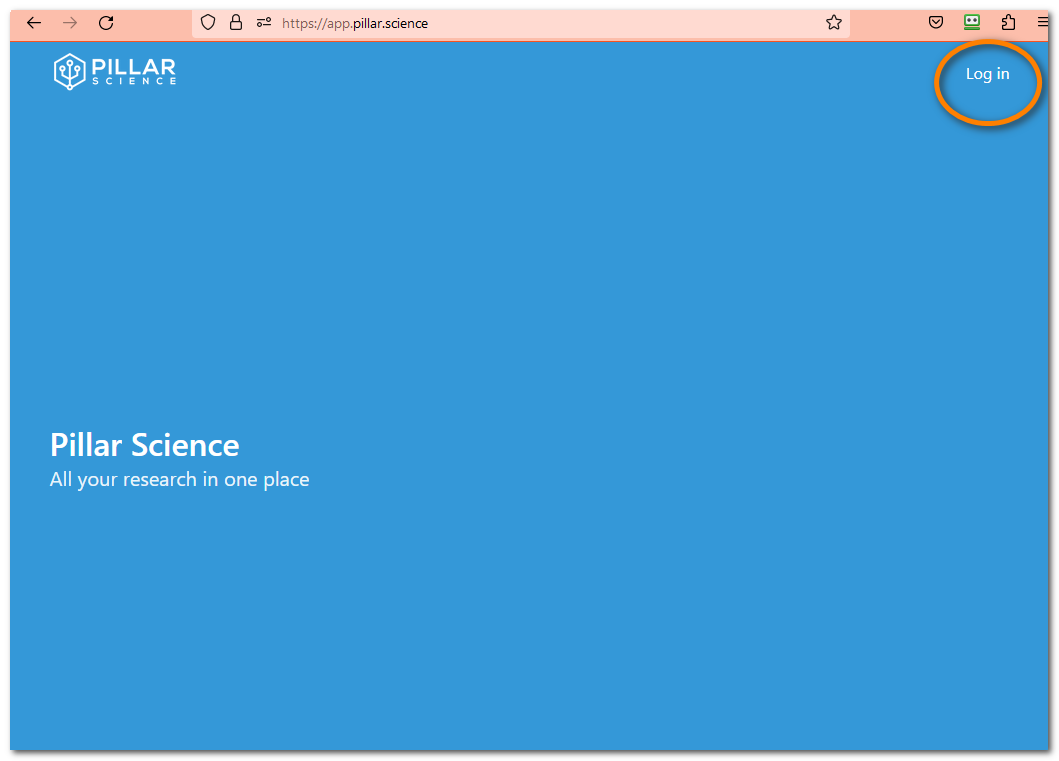Select the Pillar Science hexagon logo
Screen dimensions: 1059x761
tap(68, 71)
